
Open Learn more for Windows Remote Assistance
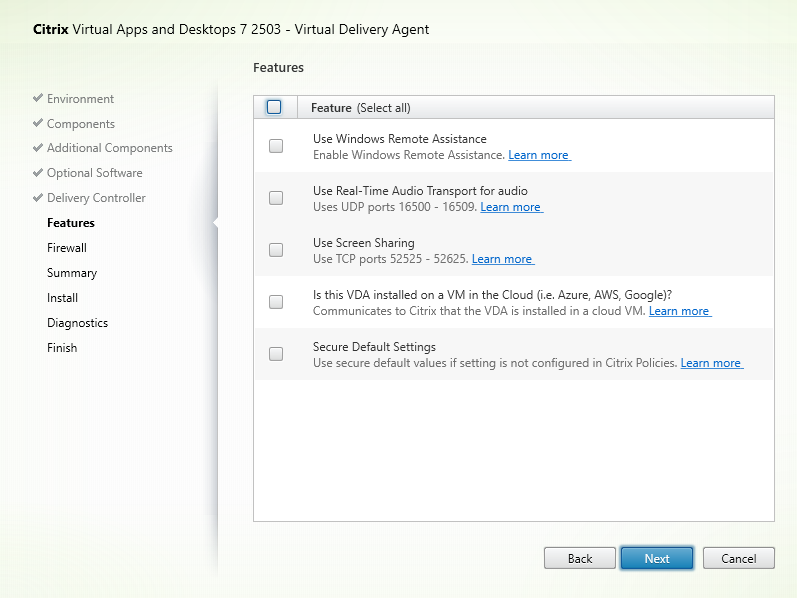point(539,156)
